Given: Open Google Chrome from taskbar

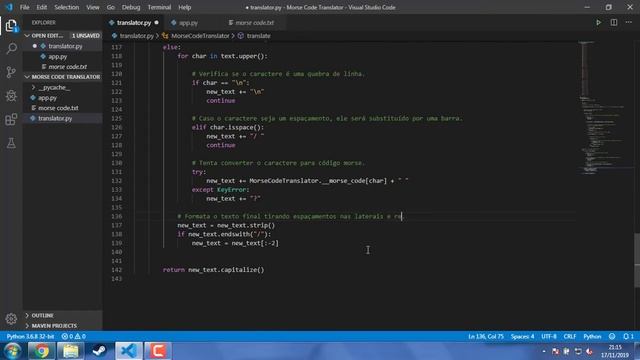Looking at the screenshot, I should click(41, 351).
